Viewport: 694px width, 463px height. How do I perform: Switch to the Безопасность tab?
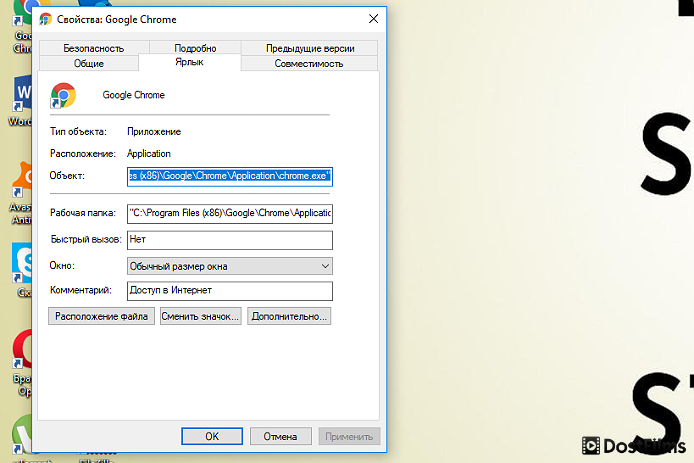coord(94,48)
